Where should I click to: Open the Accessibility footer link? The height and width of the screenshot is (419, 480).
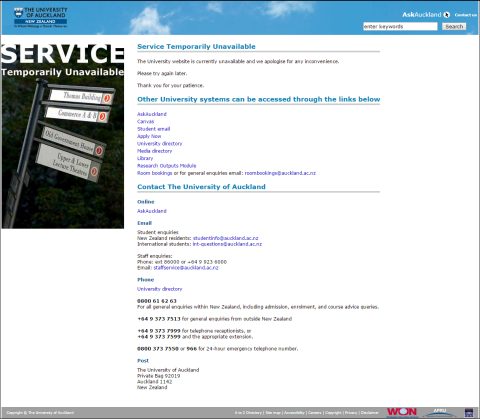(294, 413)
